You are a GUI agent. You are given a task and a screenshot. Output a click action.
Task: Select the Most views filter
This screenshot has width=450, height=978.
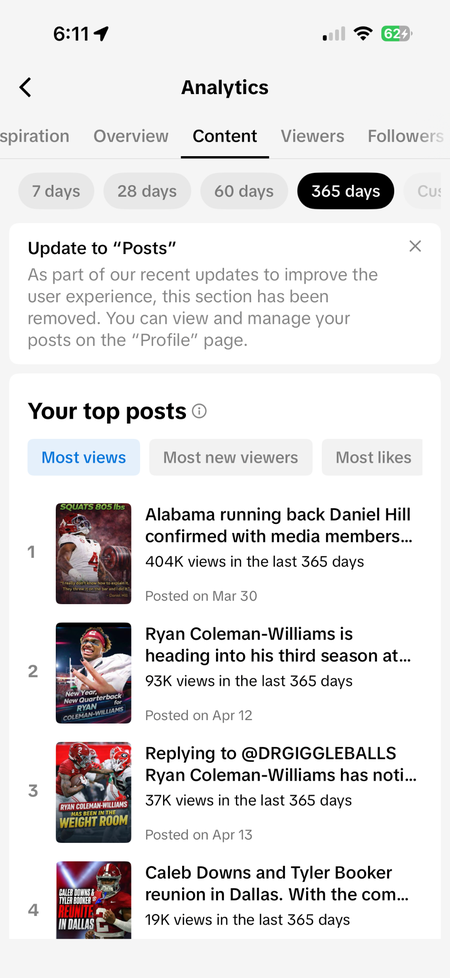point(84,457)
